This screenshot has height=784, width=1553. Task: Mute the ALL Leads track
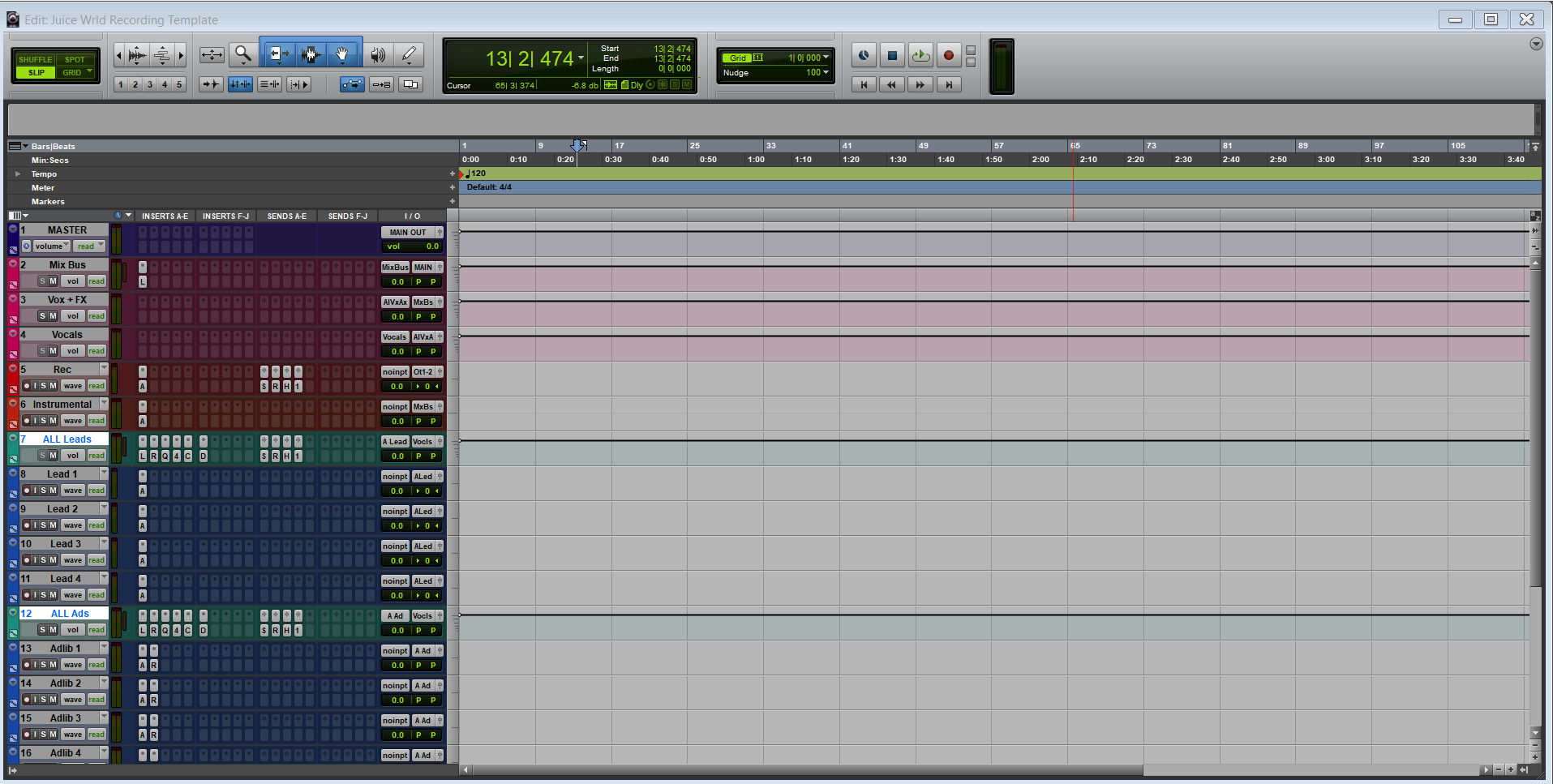coord(51,455)
